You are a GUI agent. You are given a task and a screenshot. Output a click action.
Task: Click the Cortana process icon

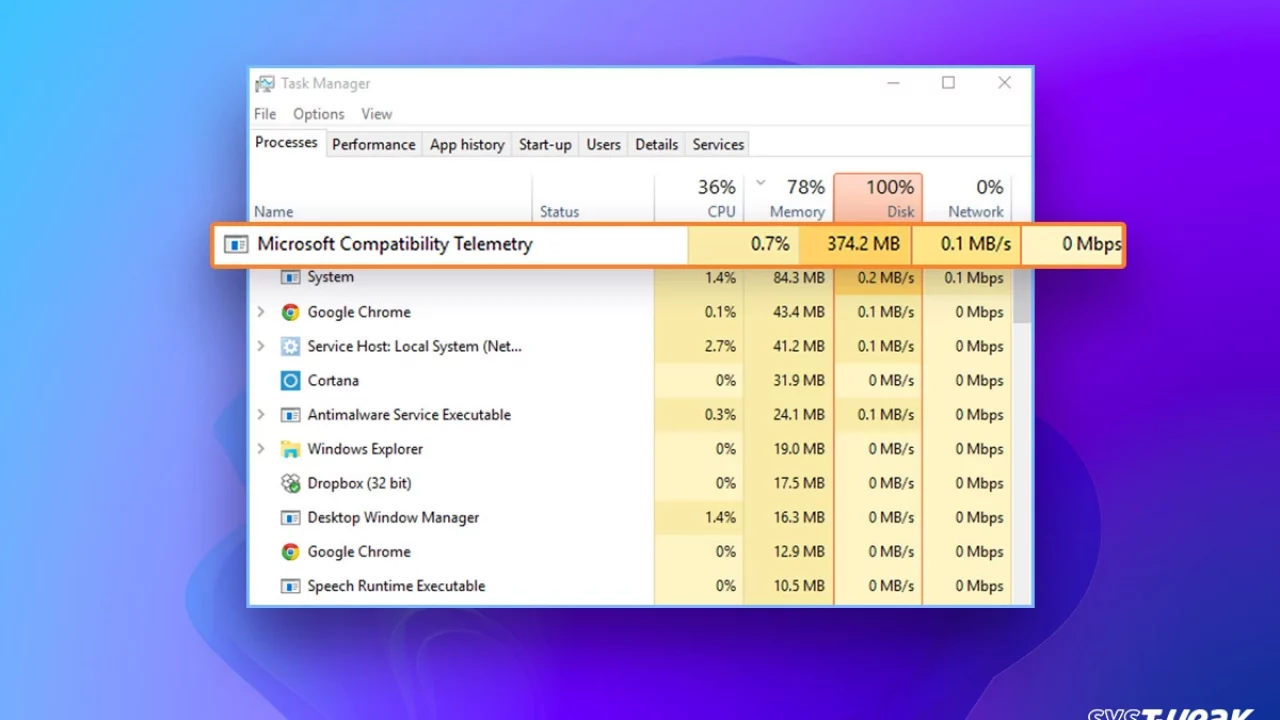[290, 380]
